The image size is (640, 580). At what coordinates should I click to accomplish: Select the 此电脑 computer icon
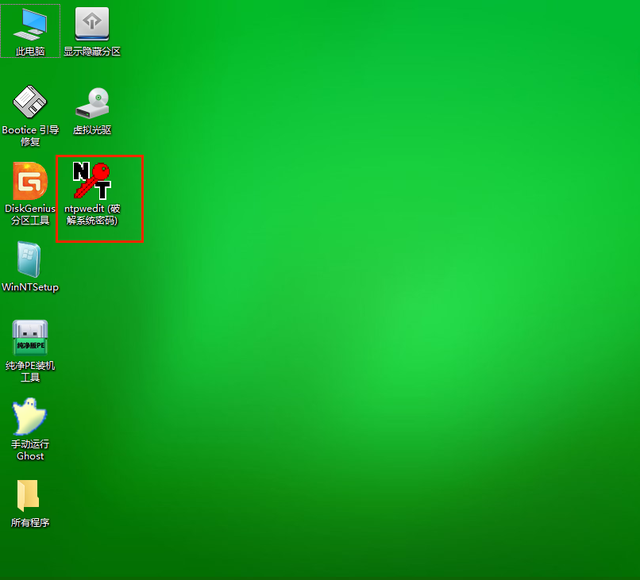coord(30,24)
